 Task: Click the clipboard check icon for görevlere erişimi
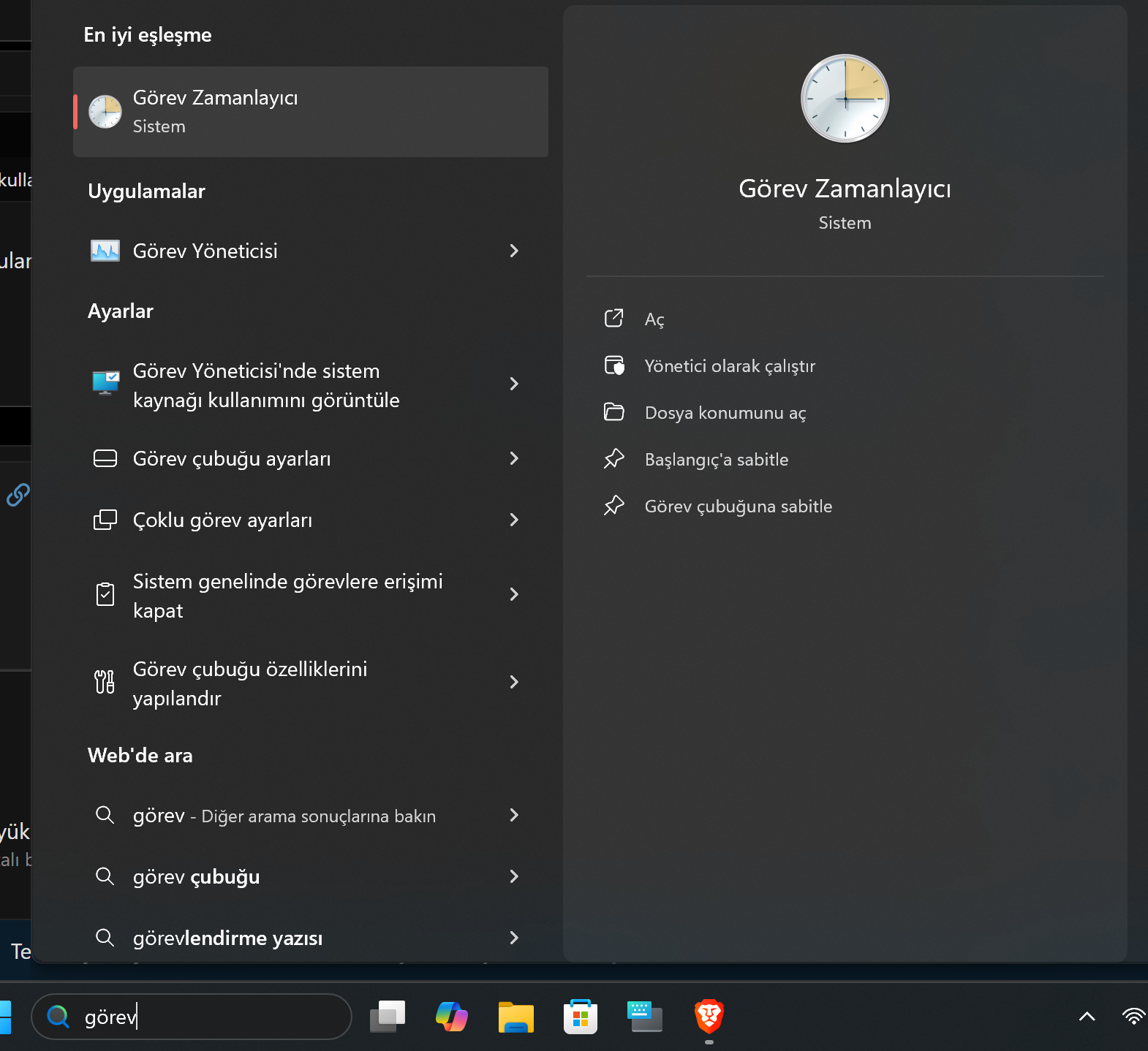[105, 594]
